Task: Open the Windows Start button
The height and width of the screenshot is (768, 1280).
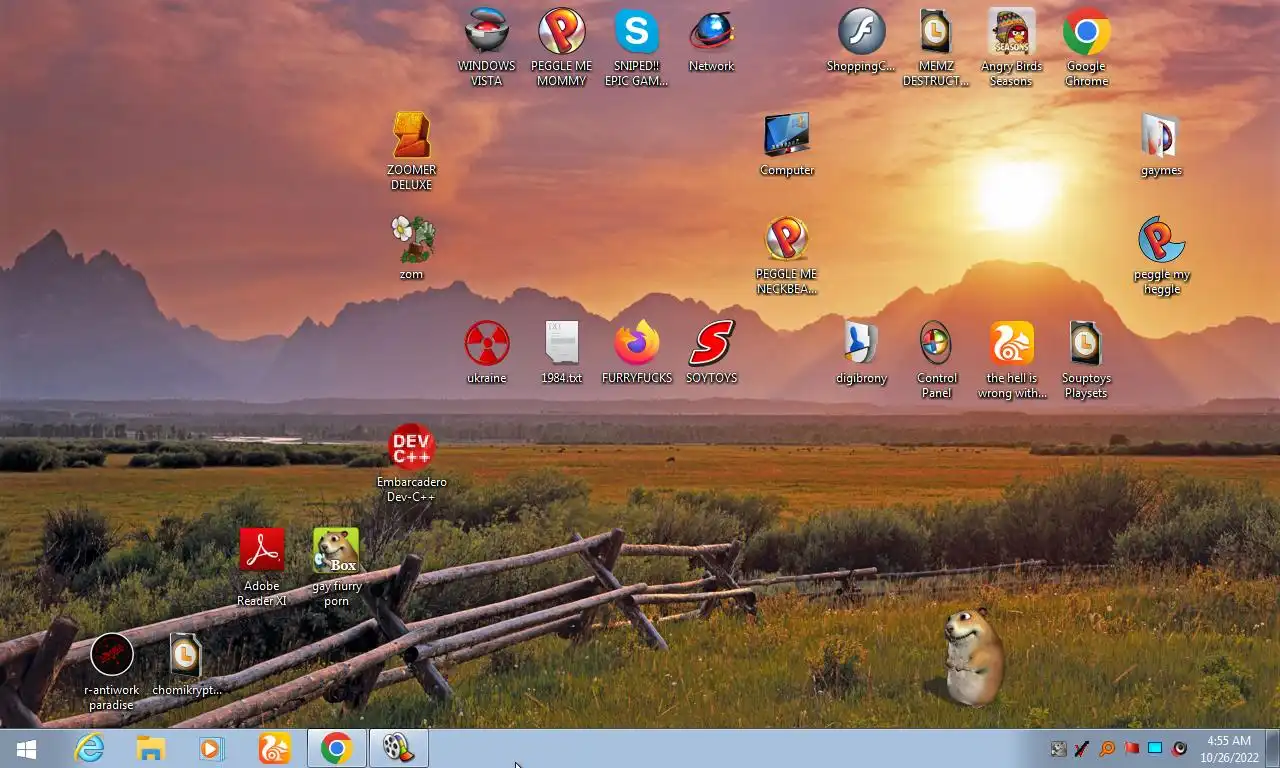Action: click(26, 748)
